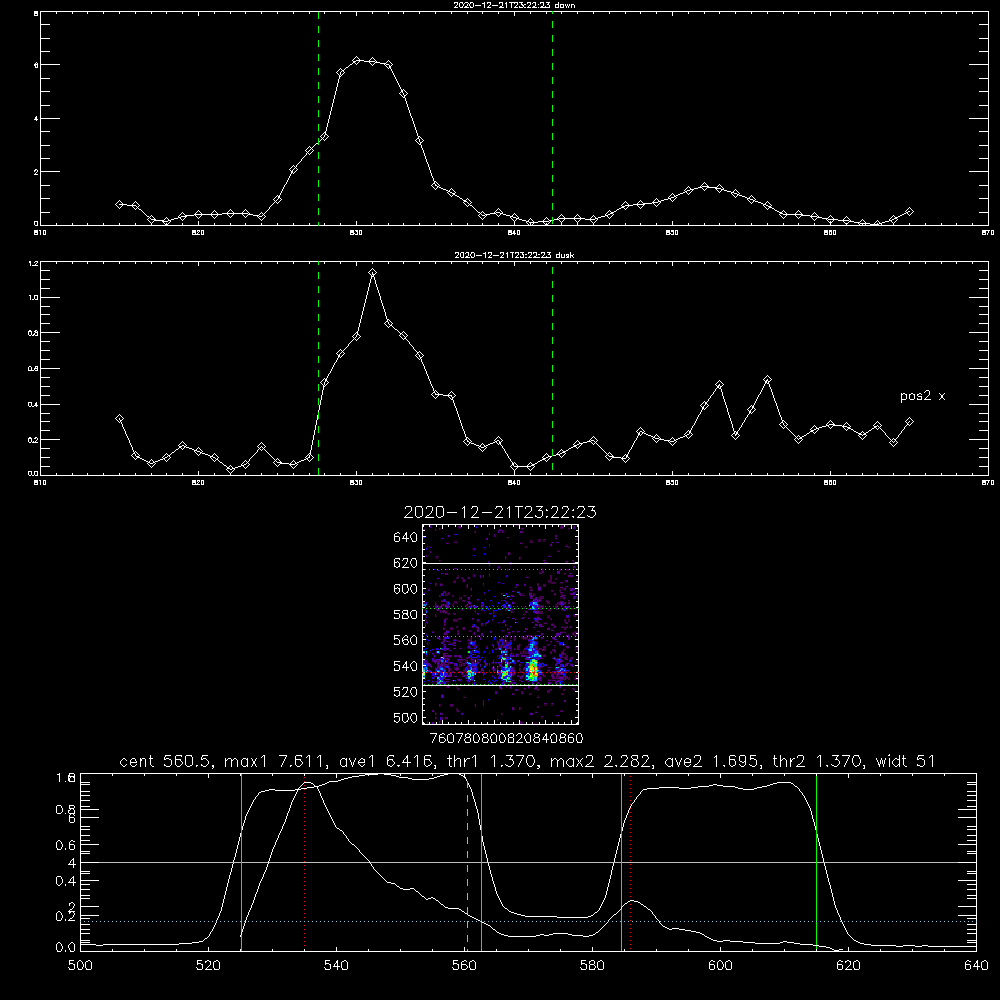
Task: Click spectral image y-axis label 600
Action: (406, 589)
